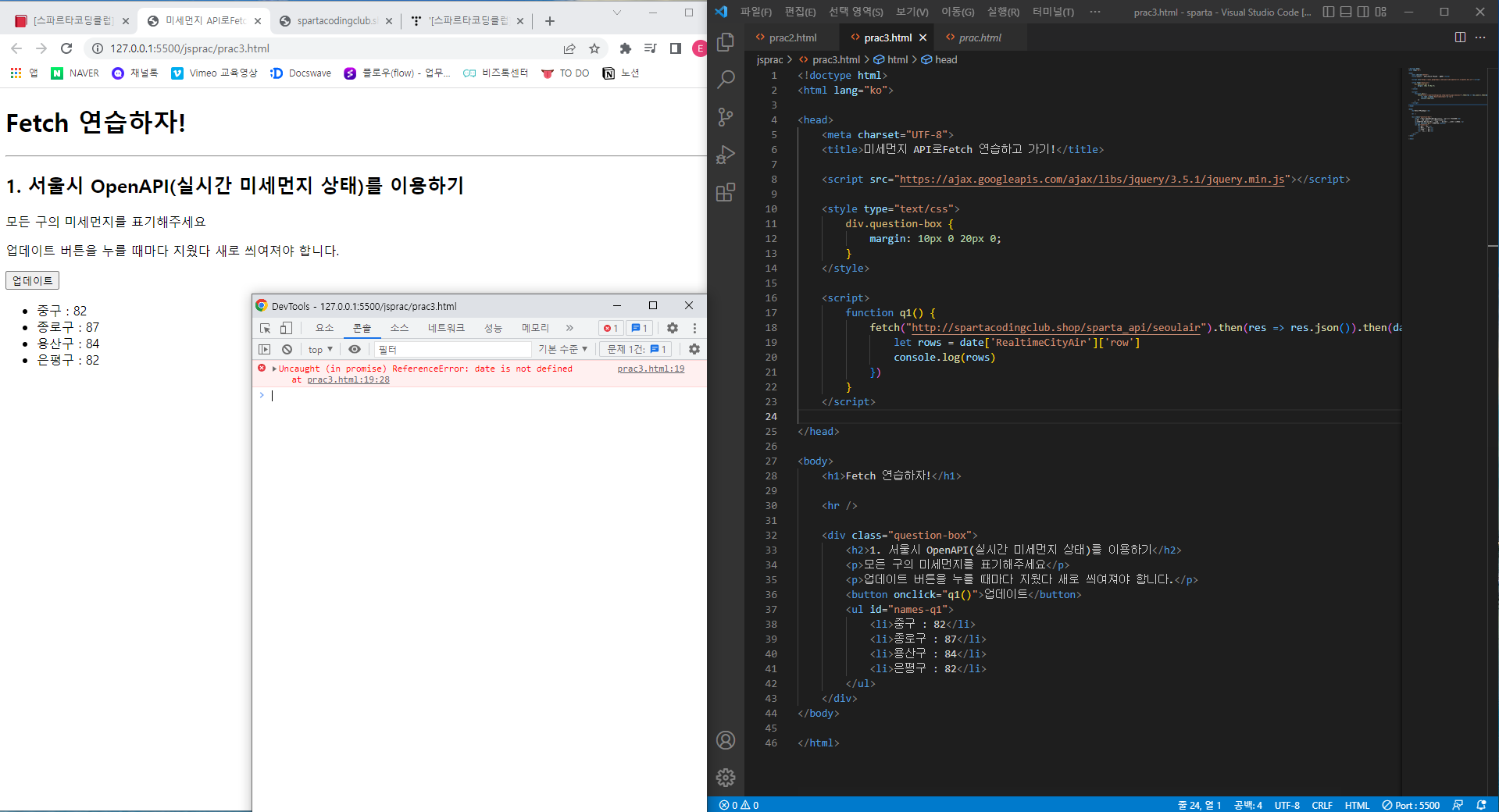Viewport: 1499px width, 812px height.
Task: Open DevTools main settings gear
Action: click(673, 328)
